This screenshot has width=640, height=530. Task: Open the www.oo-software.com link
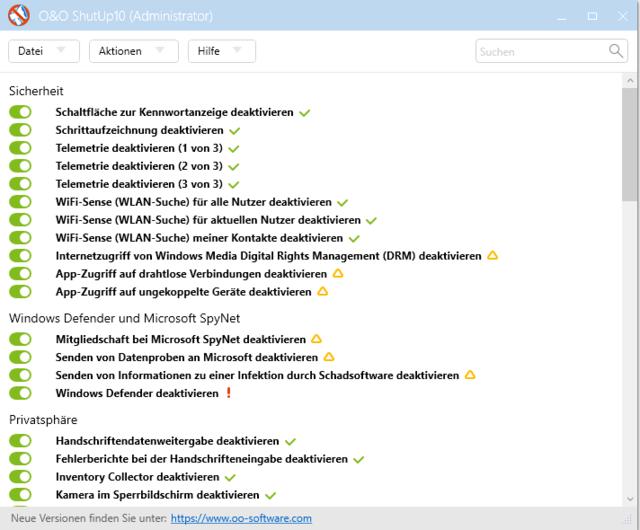click(241, 518)
